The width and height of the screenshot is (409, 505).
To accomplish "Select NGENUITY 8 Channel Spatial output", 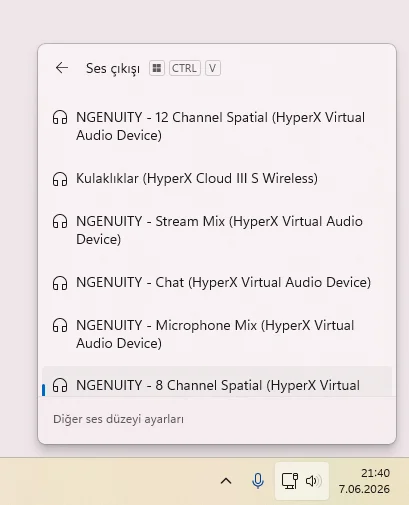I will pos(217,381).
